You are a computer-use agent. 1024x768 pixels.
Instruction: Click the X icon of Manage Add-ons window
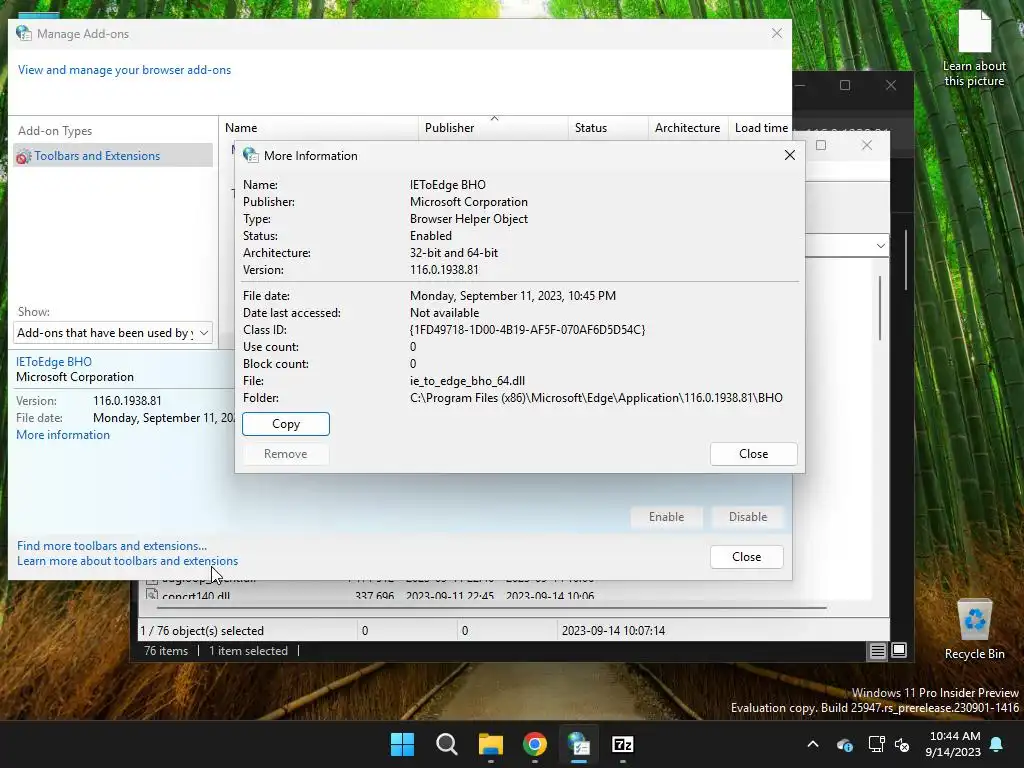[x=776, y=33]
